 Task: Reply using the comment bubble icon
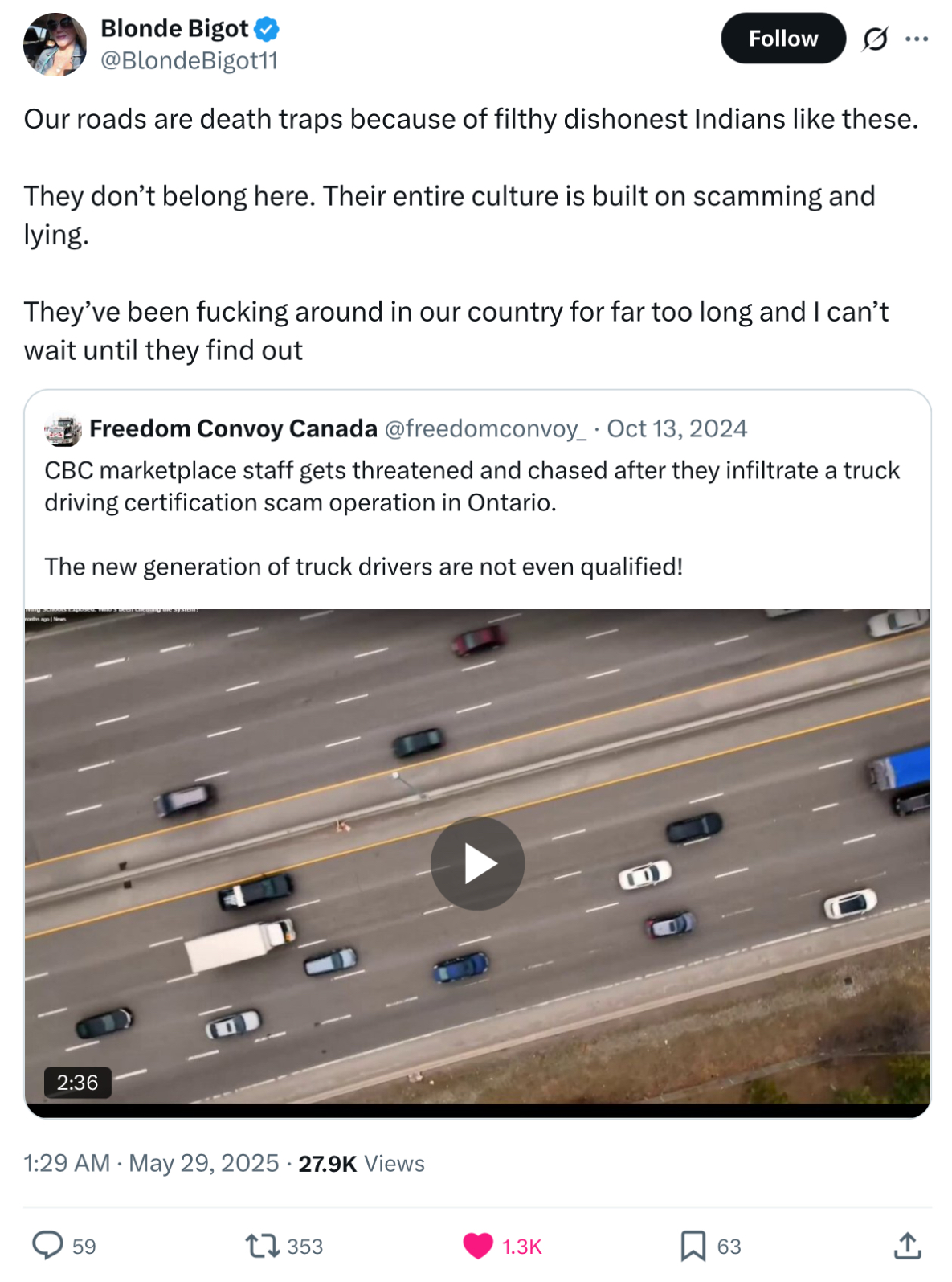[x=47, y=1246]
